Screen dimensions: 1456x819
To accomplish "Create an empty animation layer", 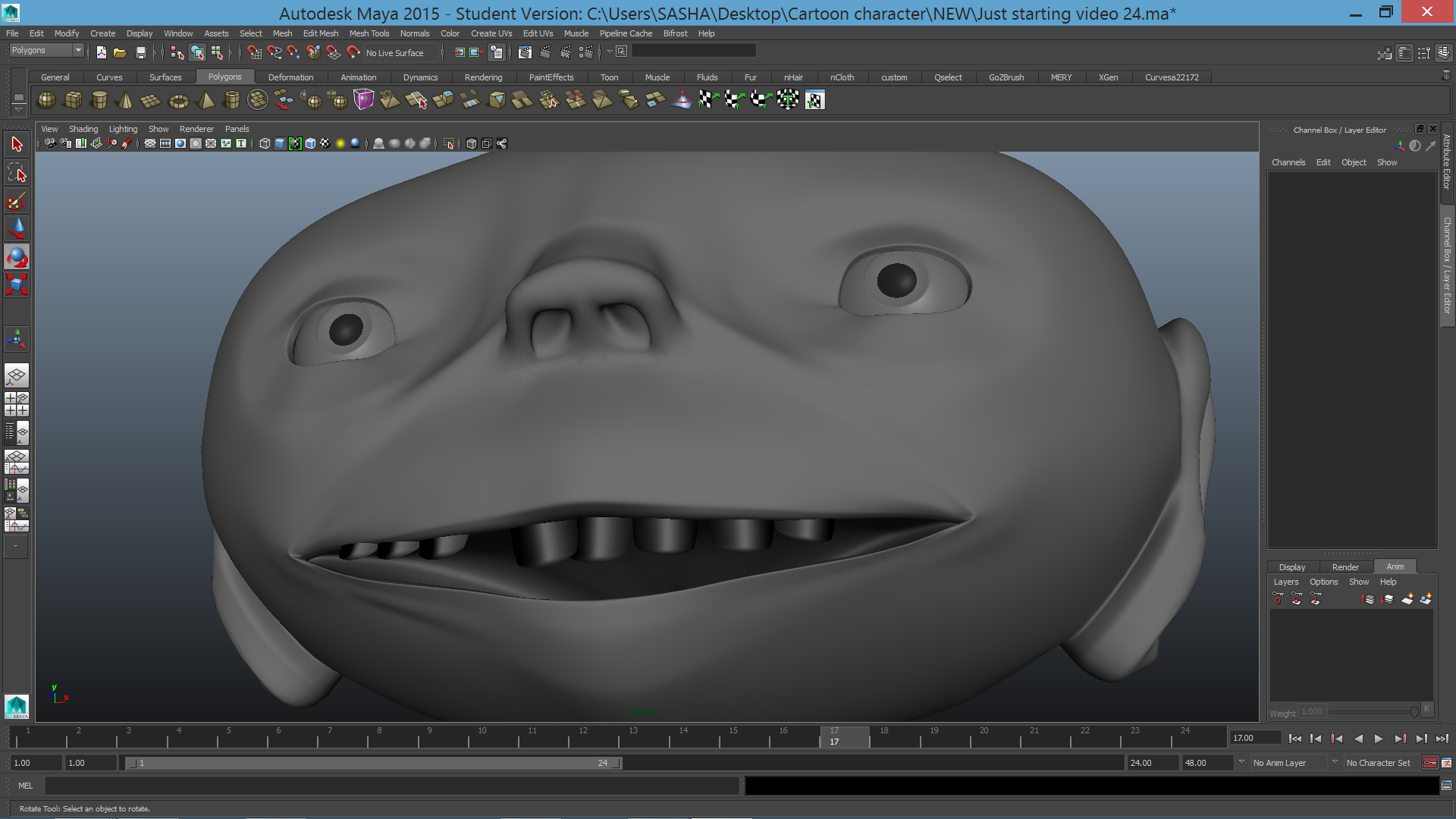I will (x=1407, y=599).
